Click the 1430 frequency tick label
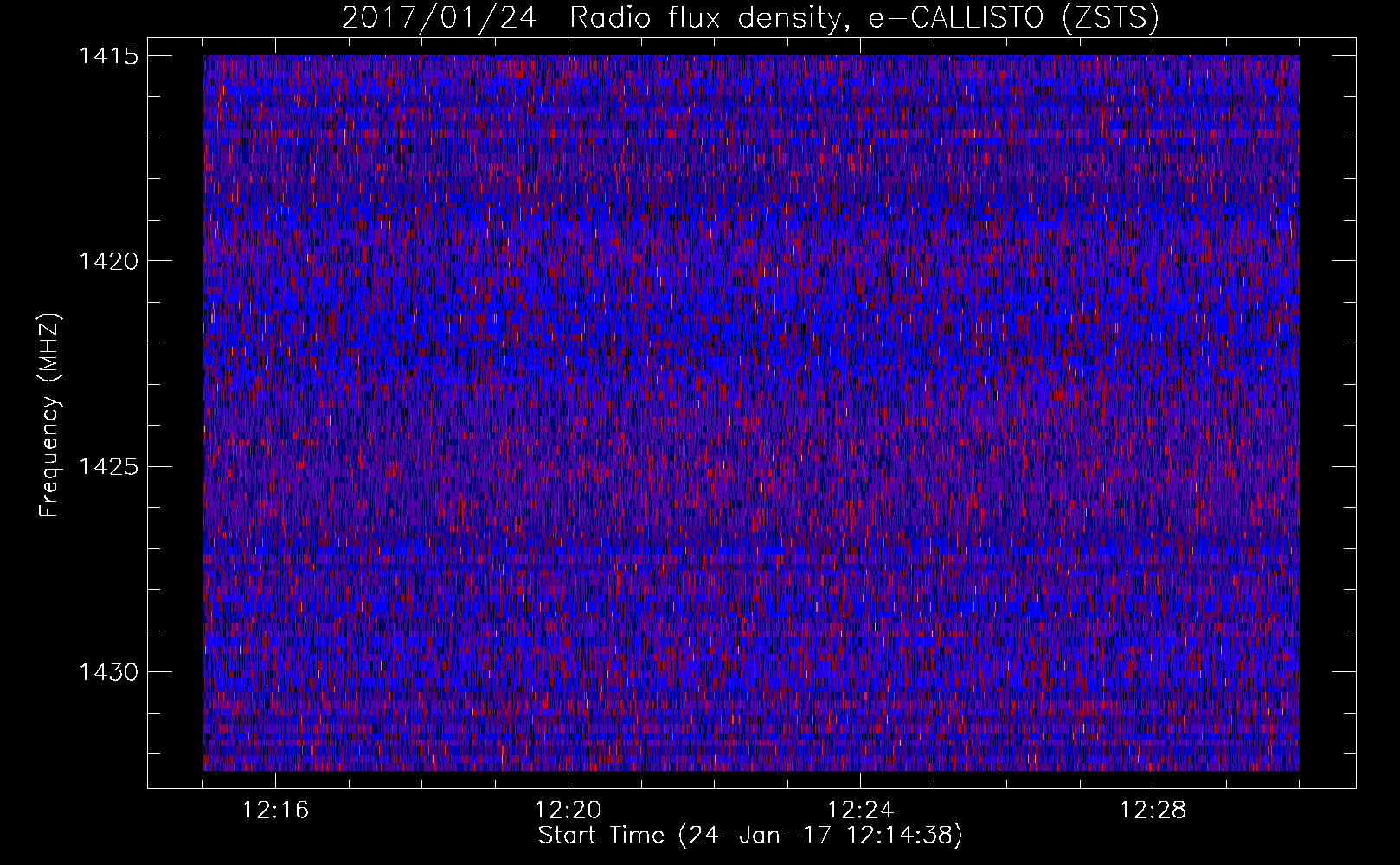The height and width of the screenshot is (865, 1400). tap(107, 672)
